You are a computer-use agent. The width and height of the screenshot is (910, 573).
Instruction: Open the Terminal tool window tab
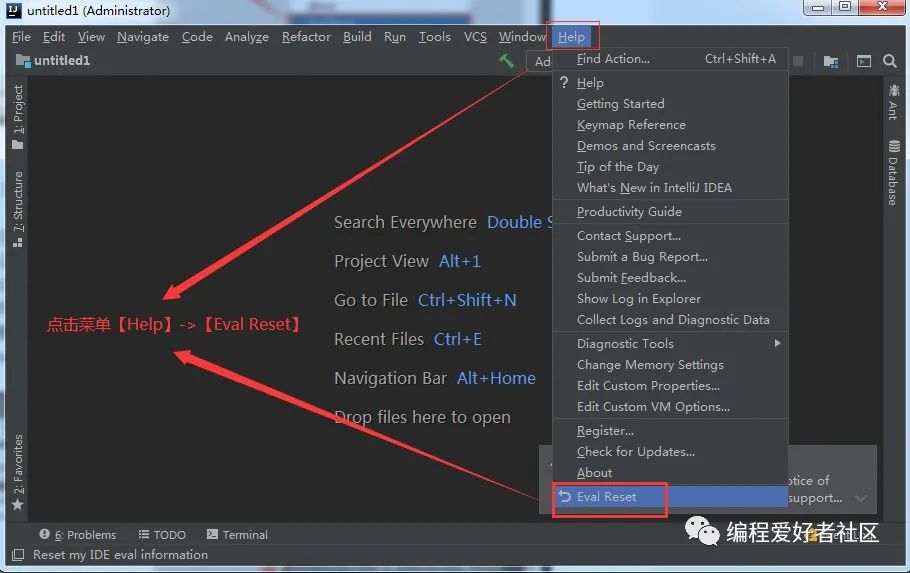point(237,535)
